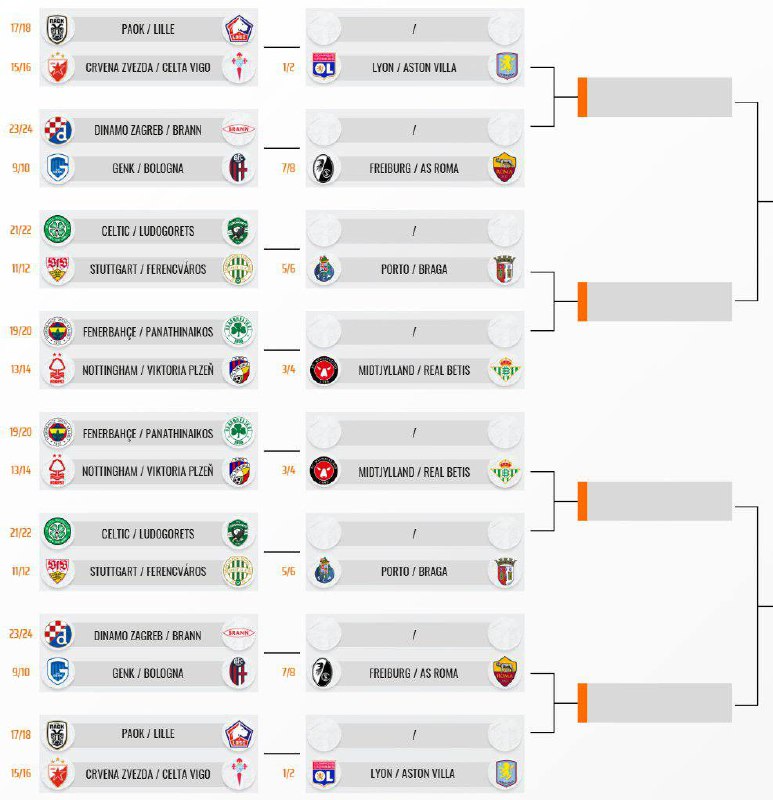Select the Midtjylland logo in the lower bracket half

325,471
